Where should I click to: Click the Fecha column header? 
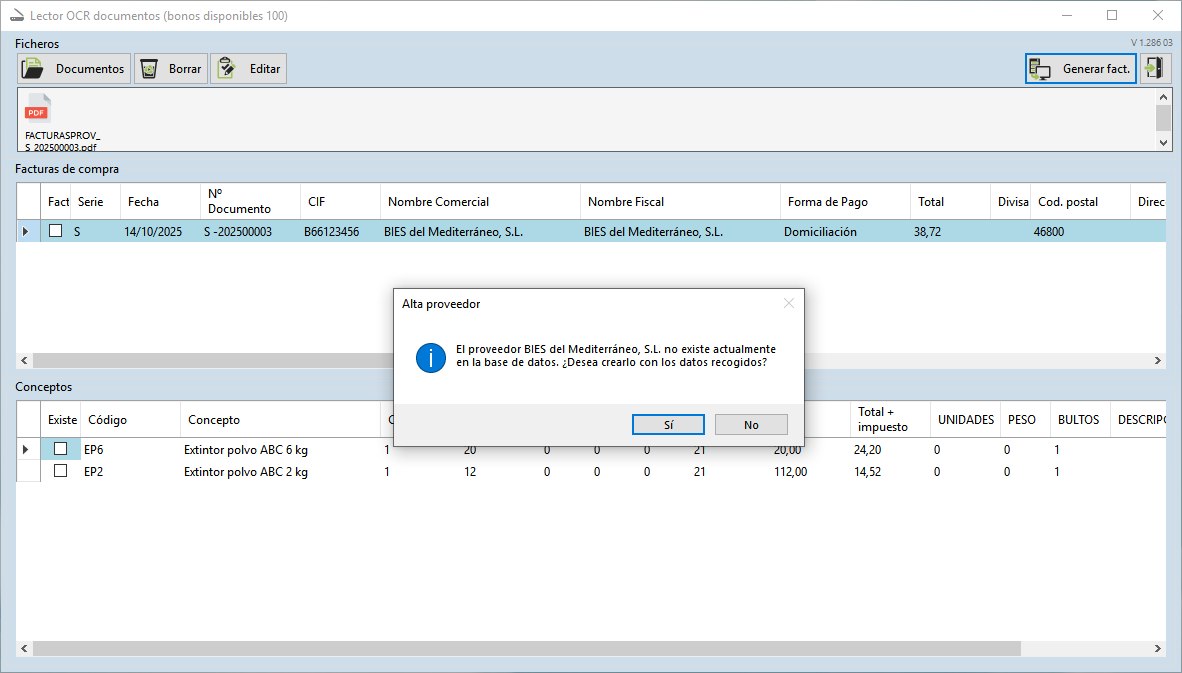pyautogui.click(x=160, y=201)
